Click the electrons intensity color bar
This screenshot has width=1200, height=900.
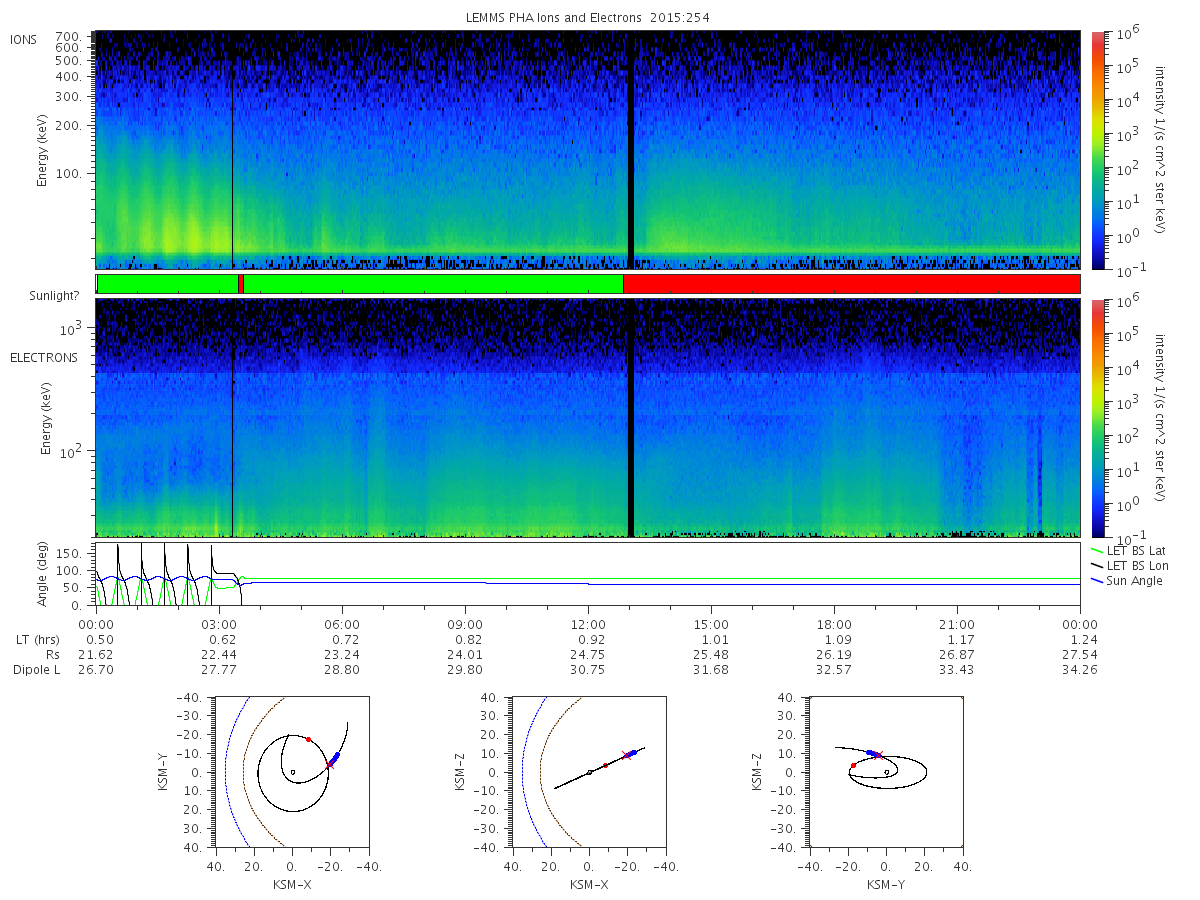1097,417
